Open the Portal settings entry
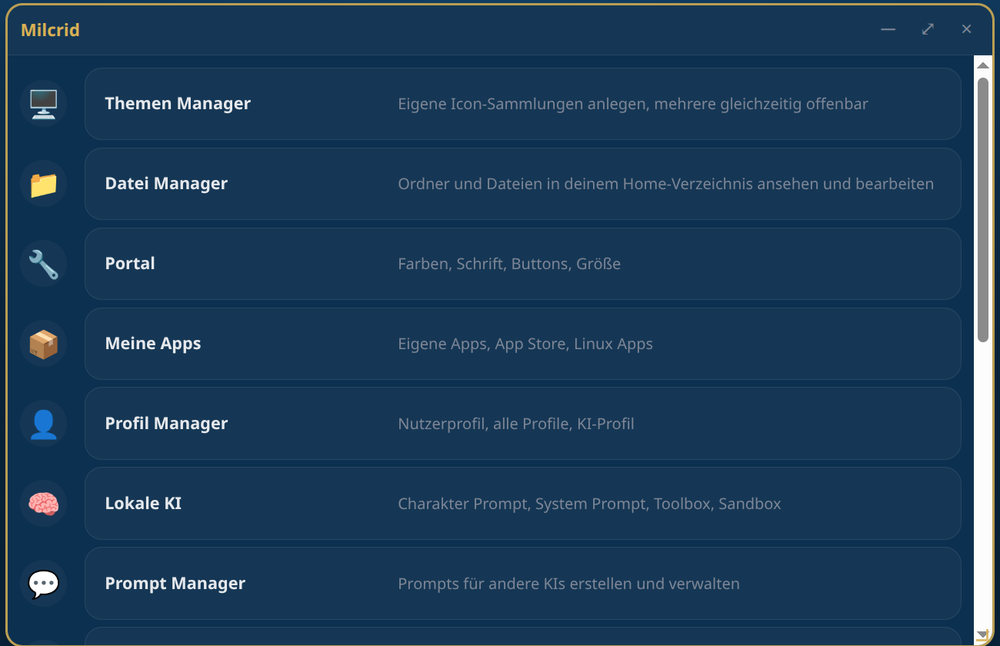This screenshot has width=1000, height=646. tap(522, 264)
